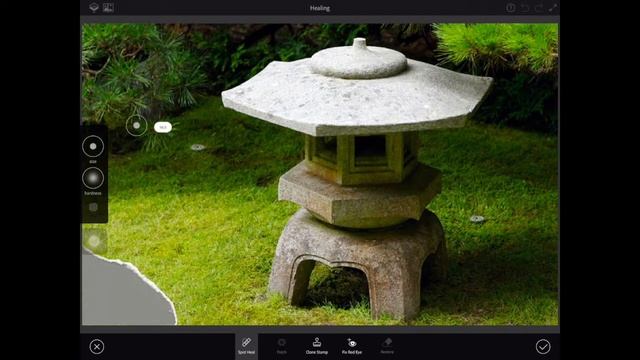Image resolution: width=640 pixels, height=360 pixels.
Task: Click the small square icon under hardness
Action: pos(93,207)
